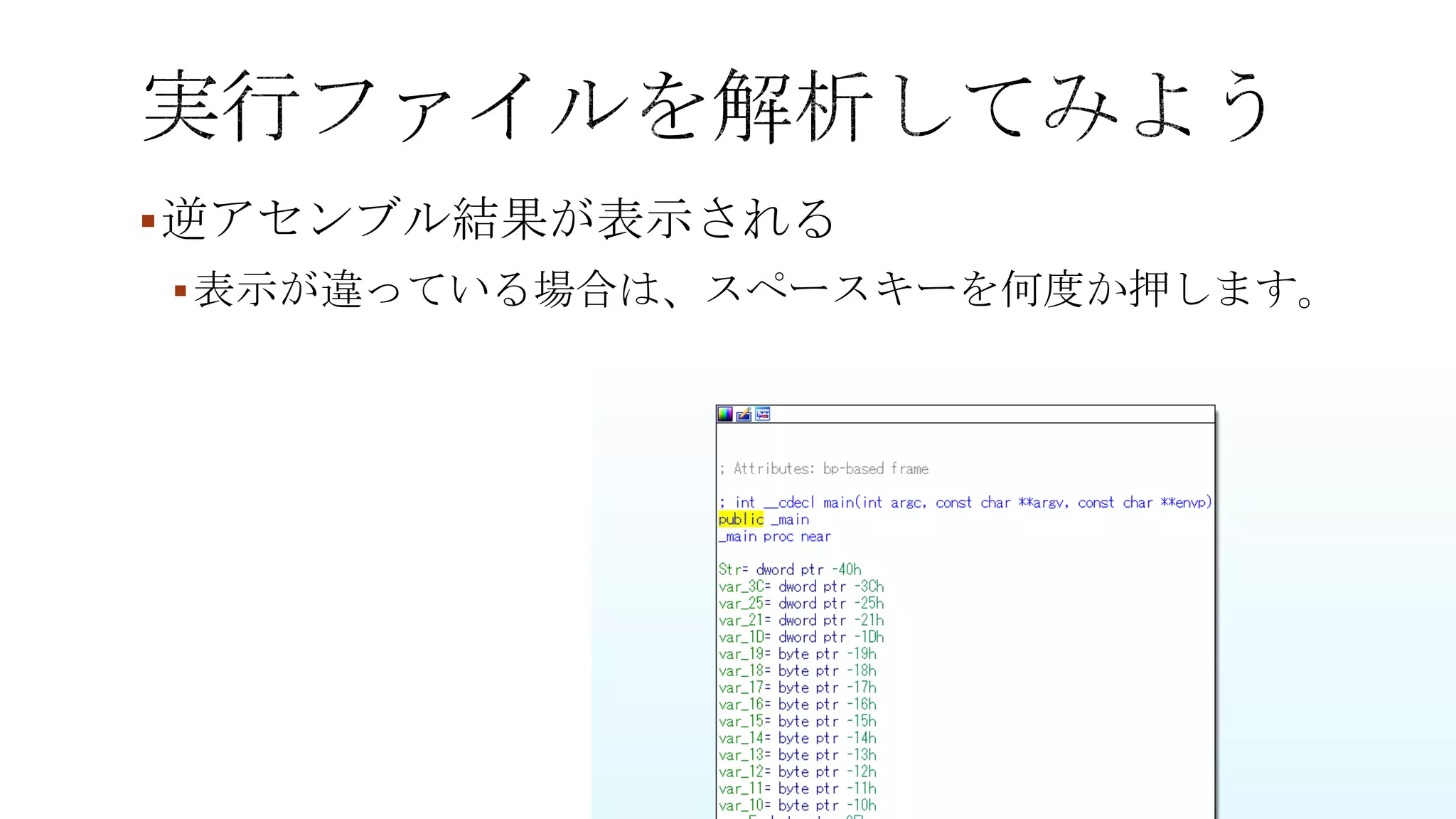Click the 'int __cdecl main' prototype comment

(965, 503)
